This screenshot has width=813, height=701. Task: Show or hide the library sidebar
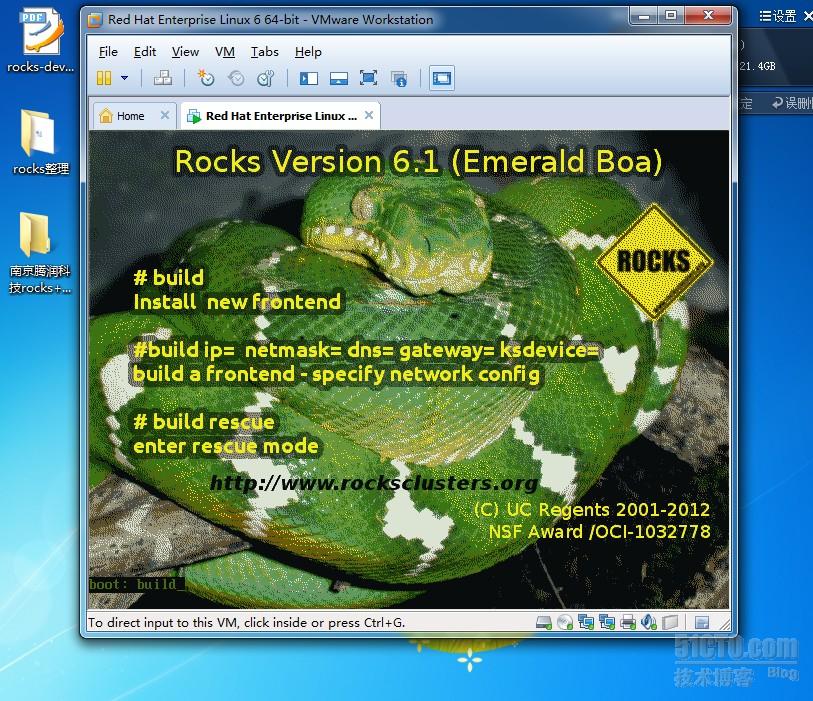click(309, 78)
